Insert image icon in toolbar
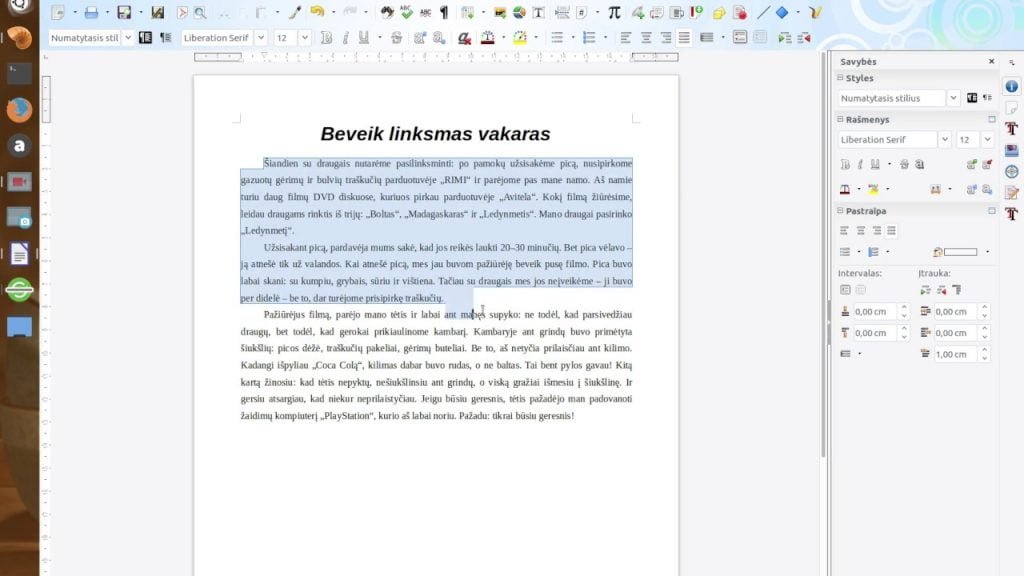Image resolution: width=1024 pixels, height=576 pixels. tap(500, 12)
